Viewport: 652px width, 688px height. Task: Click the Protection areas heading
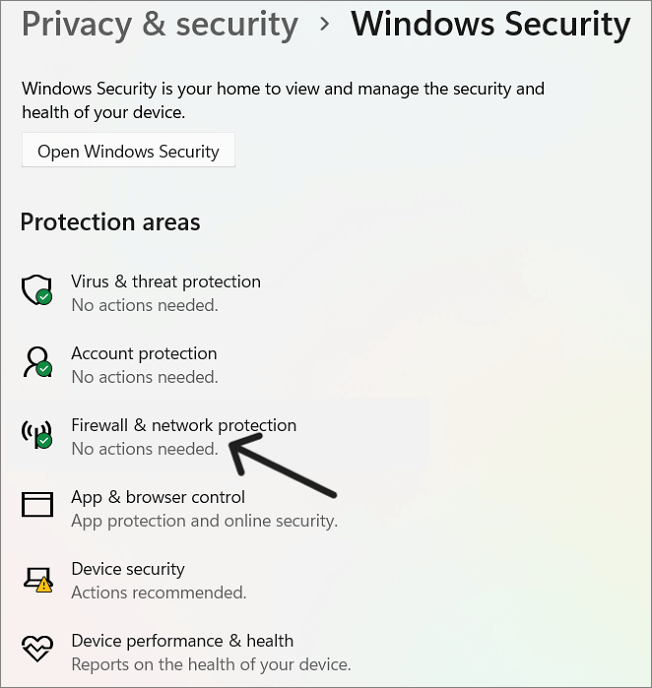click(x=110, y=222)
